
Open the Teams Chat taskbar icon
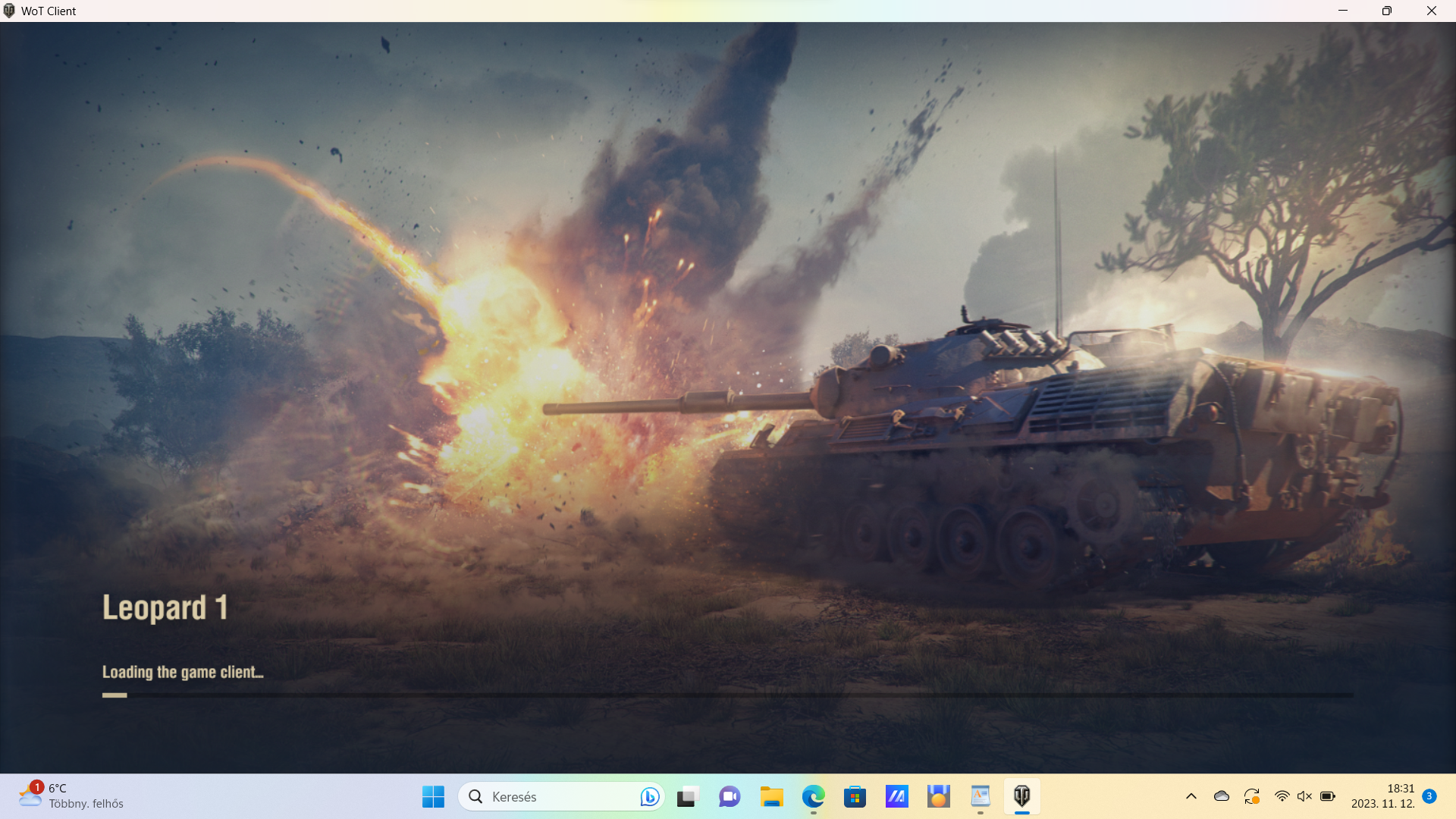pyautogui.click(x=730, y=796)
